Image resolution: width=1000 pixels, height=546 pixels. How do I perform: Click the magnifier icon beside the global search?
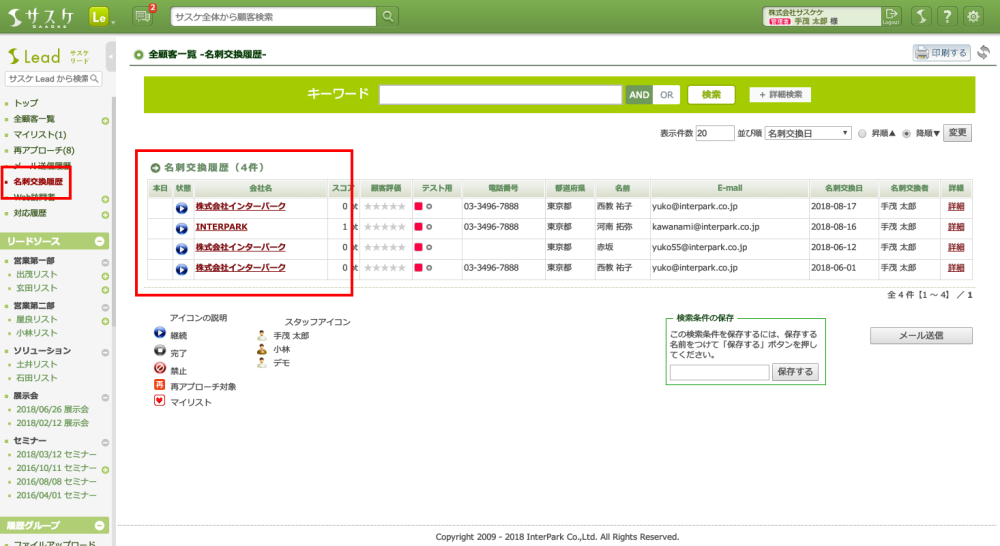tap(387, 17)
